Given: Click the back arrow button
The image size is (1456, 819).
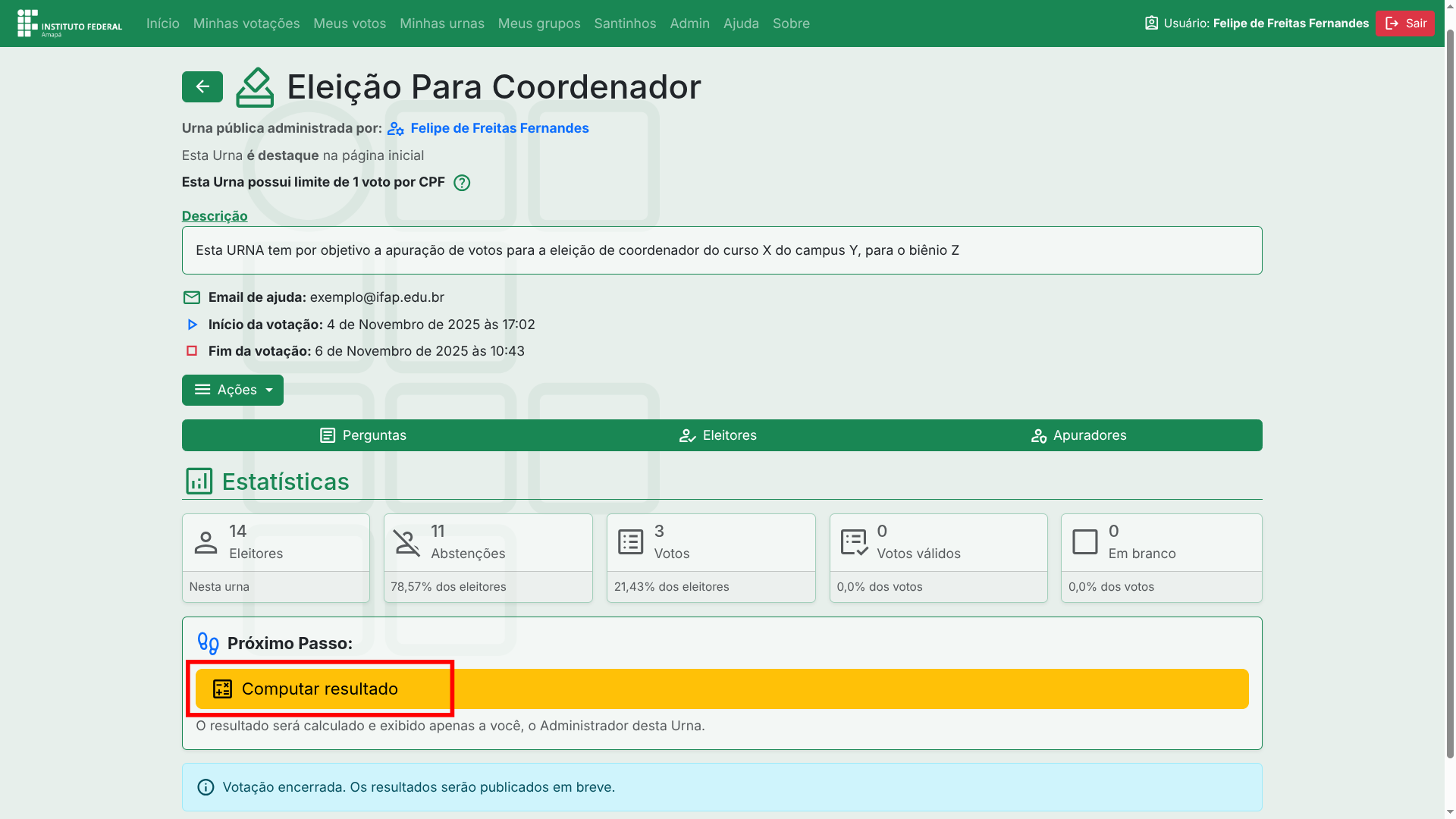Looking at the screenshot, I should pos(202,87).
